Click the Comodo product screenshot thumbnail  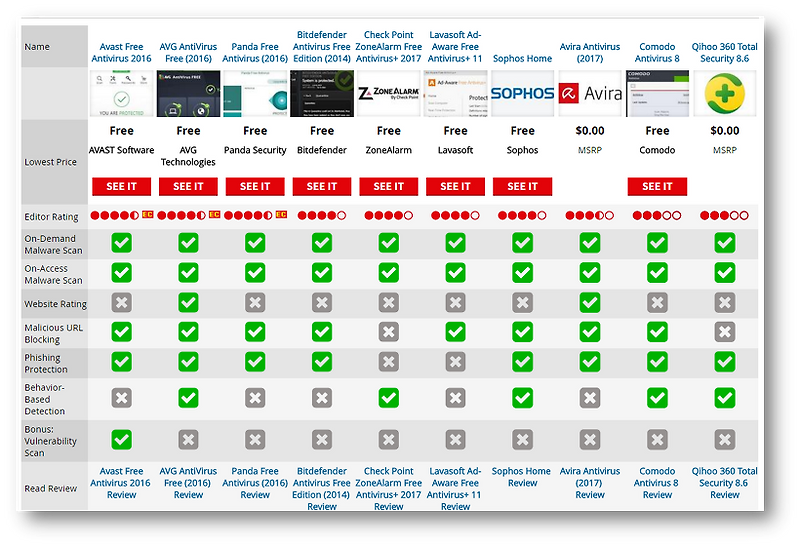[657, 93]
